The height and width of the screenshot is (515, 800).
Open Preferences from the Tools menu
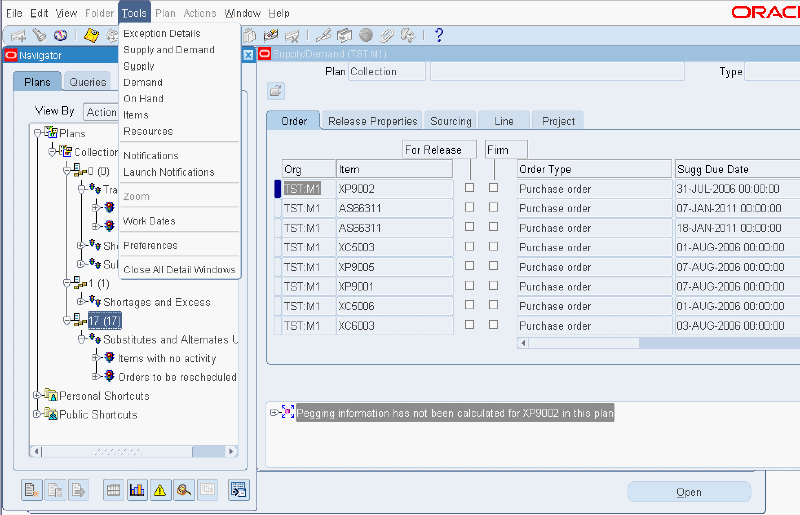coord(151,246)
